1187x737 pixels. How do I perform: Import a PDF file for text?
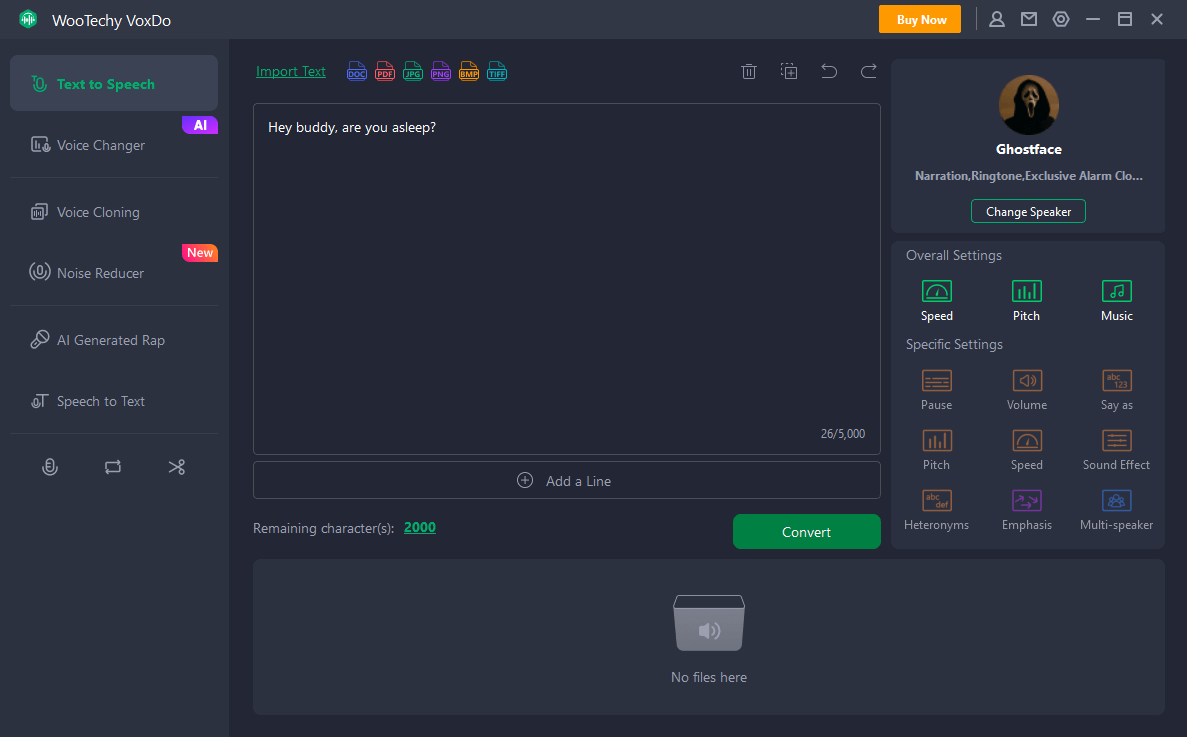pos(385,72)
